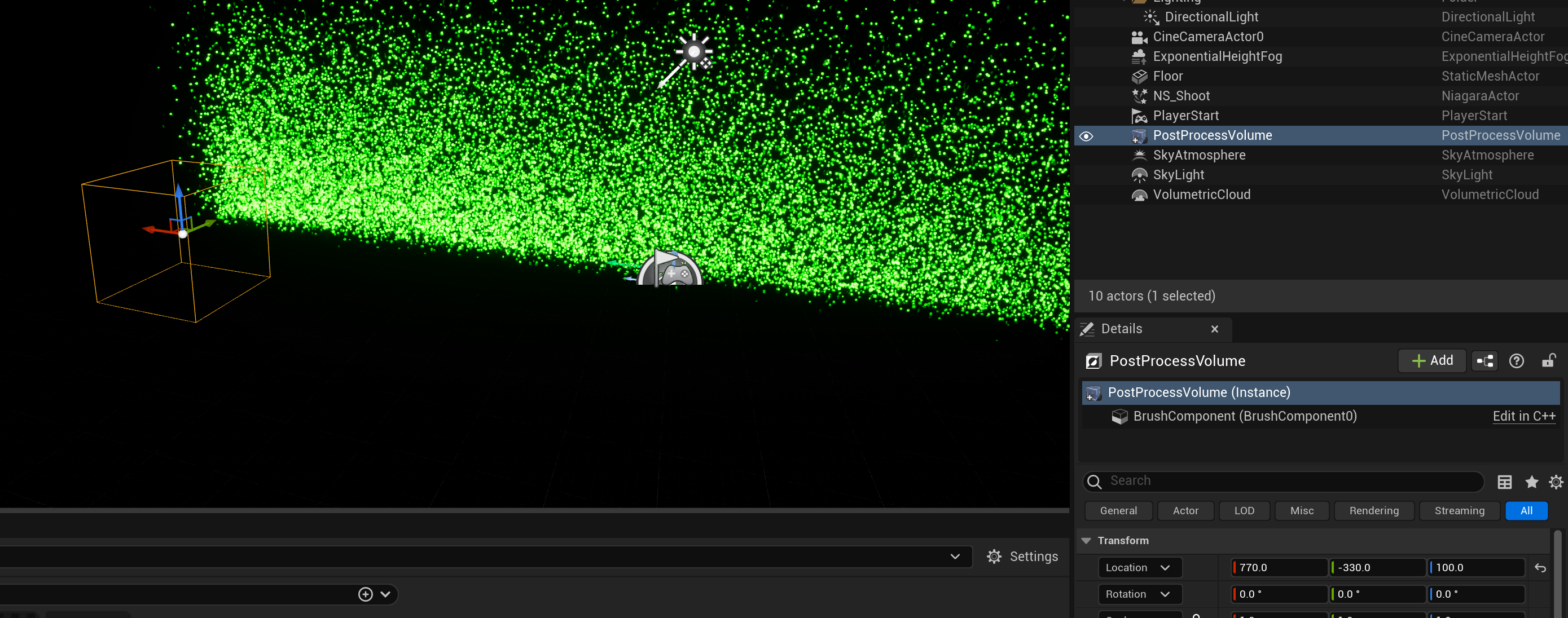Select NS_Shoot in the Outliner
Viewport: 1568px width, 618px height.
tap(1181, 96)
